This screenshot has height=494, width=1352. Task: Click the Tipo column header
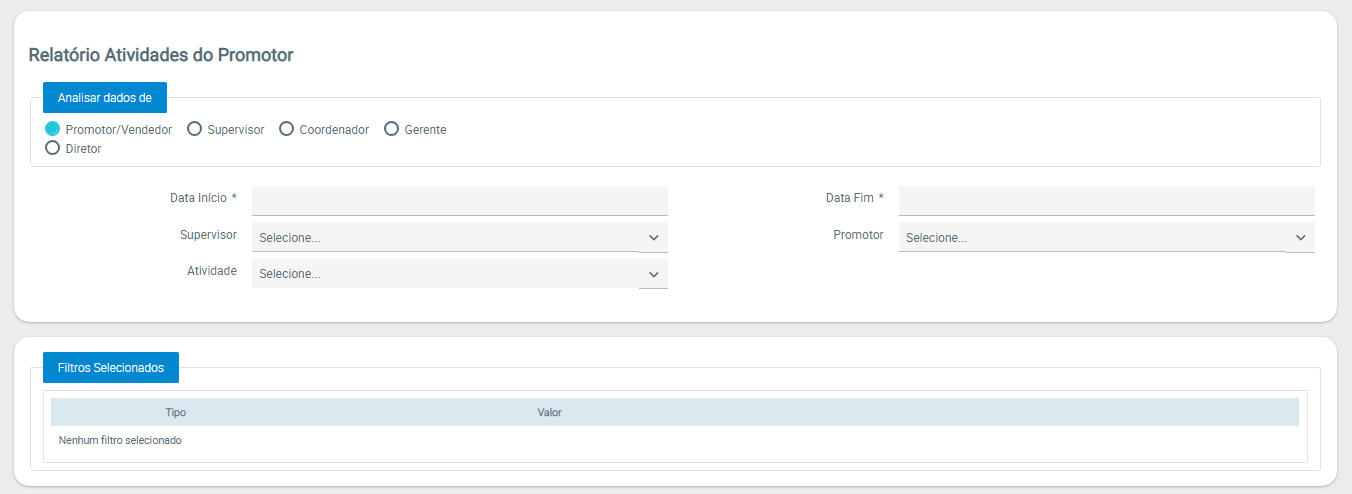pyautogui.click(x=176, y=412)
